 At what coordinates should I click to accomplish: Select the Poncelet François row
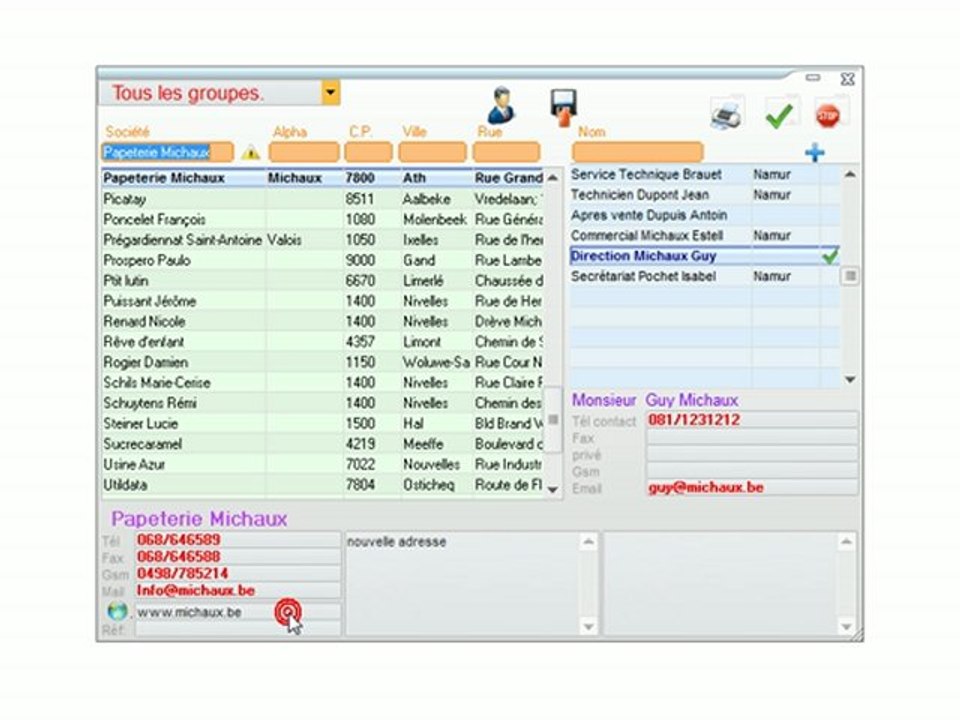[x=323, y=219]
